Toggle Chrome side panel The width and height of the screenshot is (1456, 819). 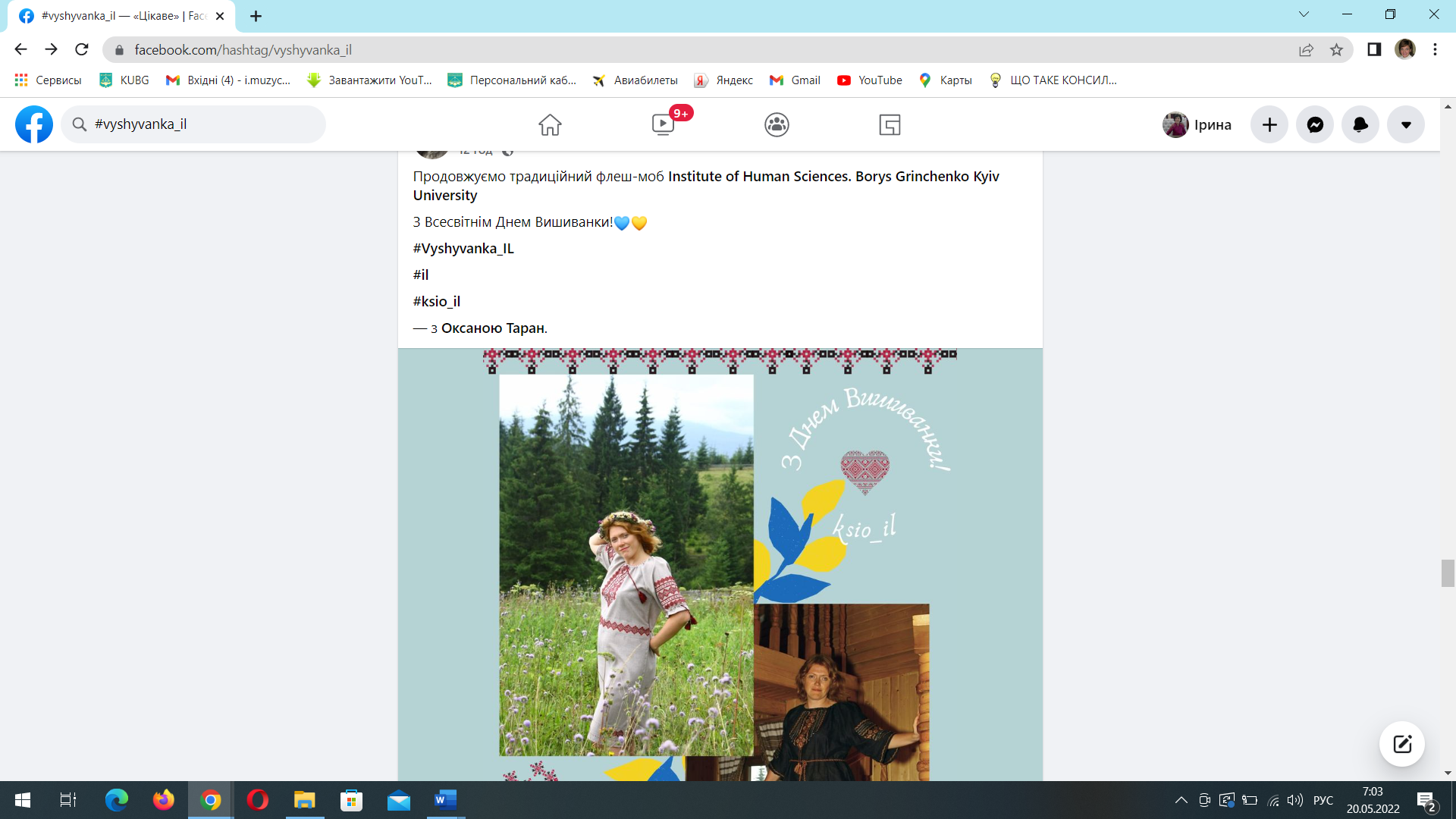click(1373, 50)
